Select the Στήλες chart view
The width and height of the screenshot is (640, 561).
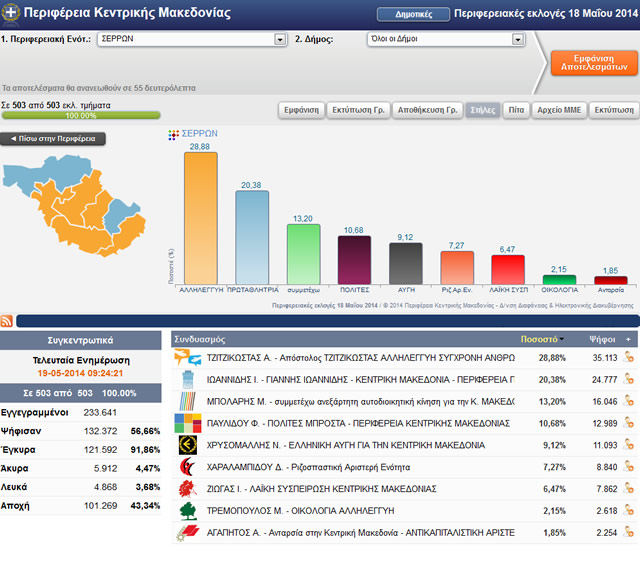481,110
